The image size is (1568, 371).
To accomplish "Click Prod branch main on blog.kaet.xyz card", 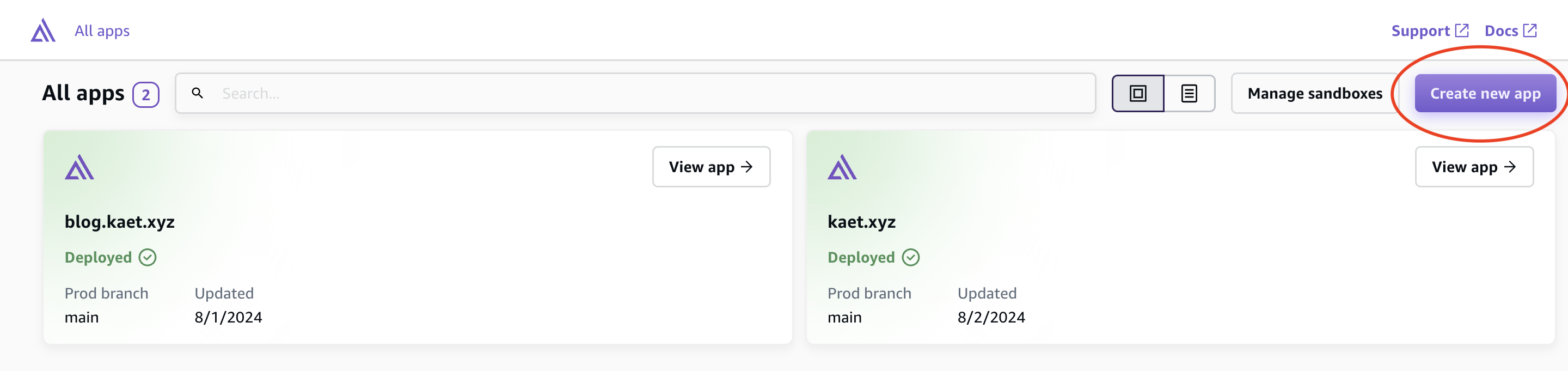I will (82, 317).
